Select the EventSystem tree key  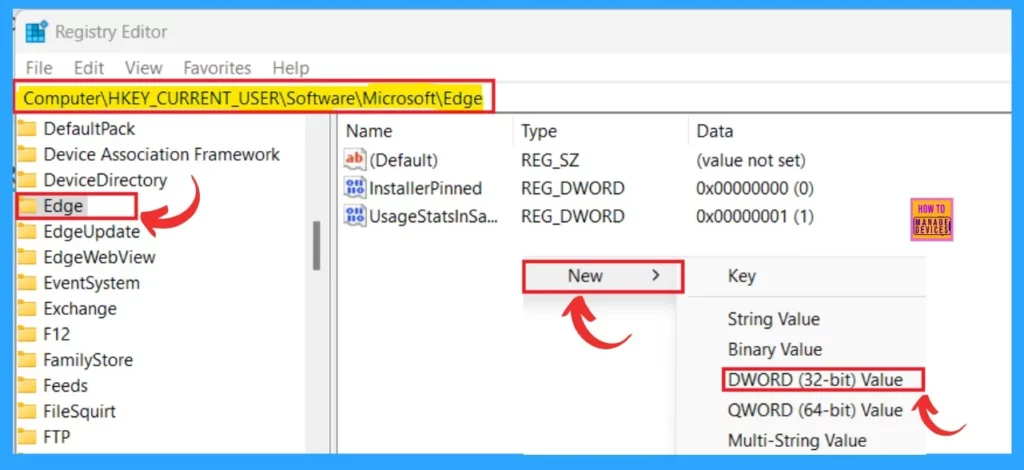(91, 283)
